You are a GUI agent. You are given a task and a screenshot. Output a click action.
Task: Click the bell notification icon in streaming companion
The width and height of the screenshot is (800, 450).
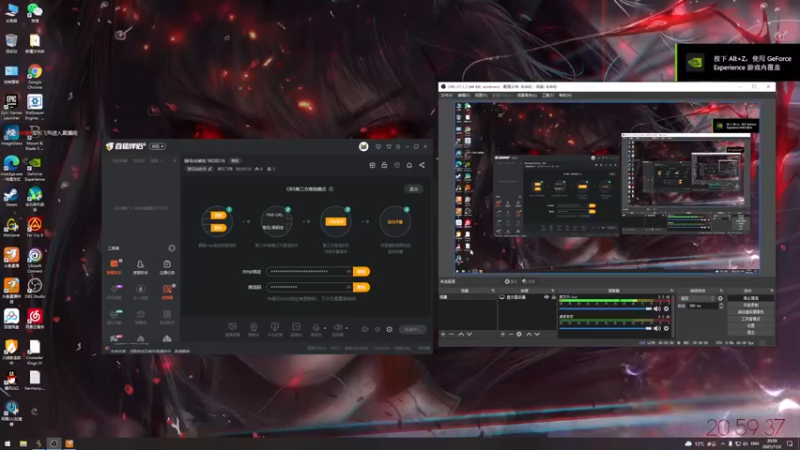[409, 165]
